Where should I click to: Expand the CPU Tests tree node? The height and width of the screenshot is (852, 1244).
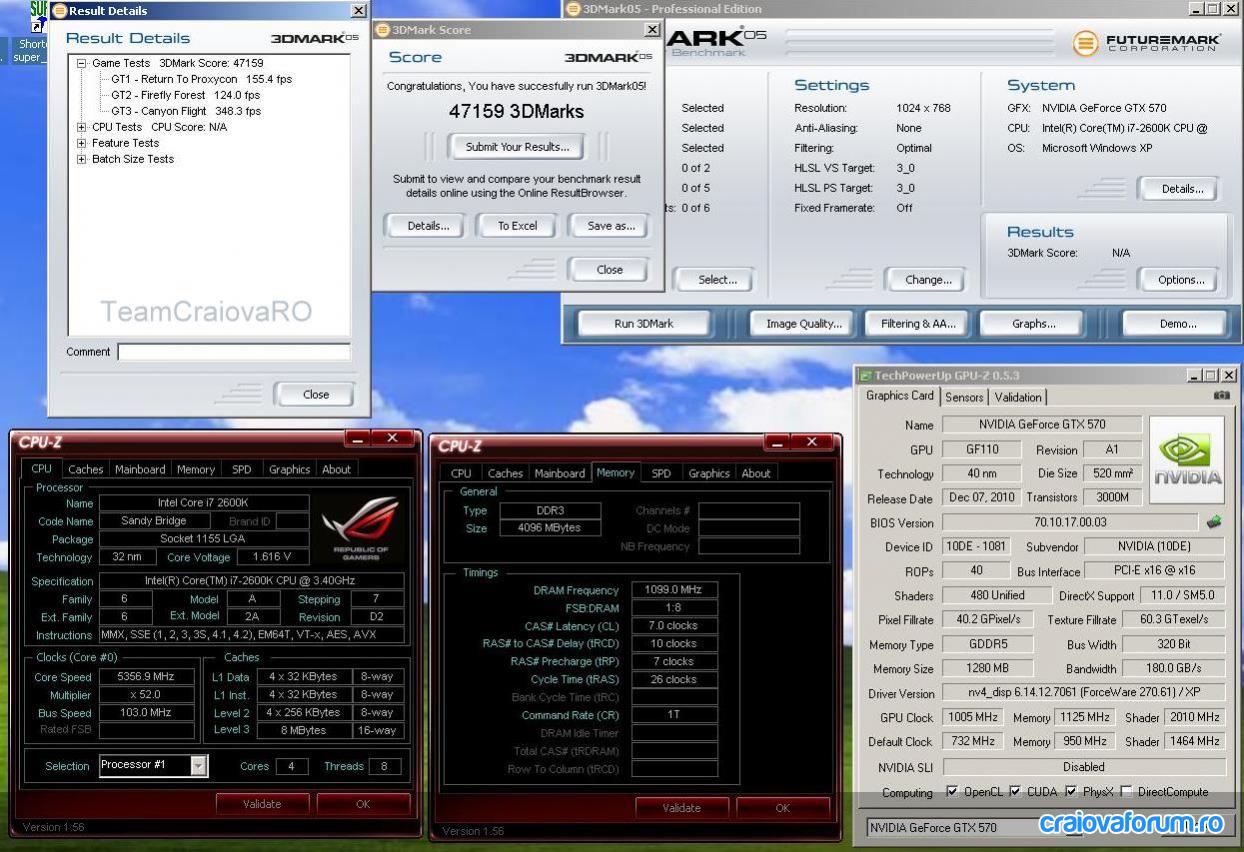point(82,127)
